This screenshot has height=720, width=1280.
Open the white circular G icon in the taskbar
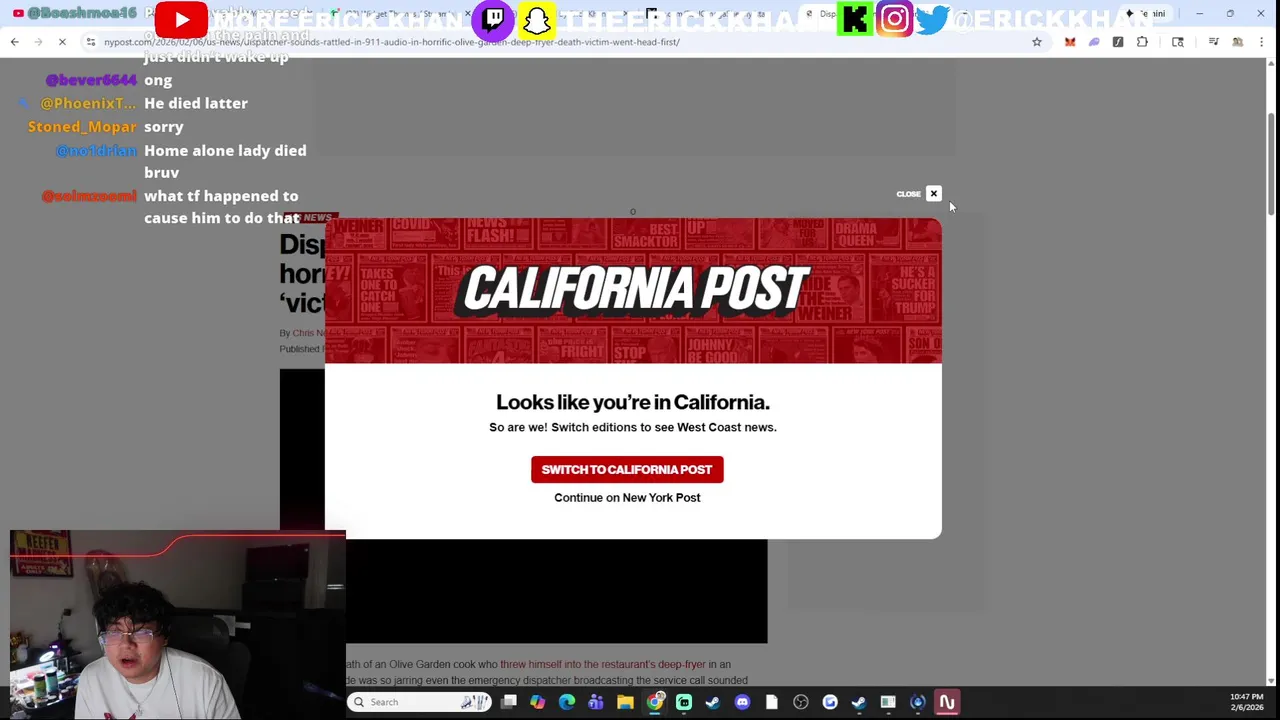(x=830, y=702)
